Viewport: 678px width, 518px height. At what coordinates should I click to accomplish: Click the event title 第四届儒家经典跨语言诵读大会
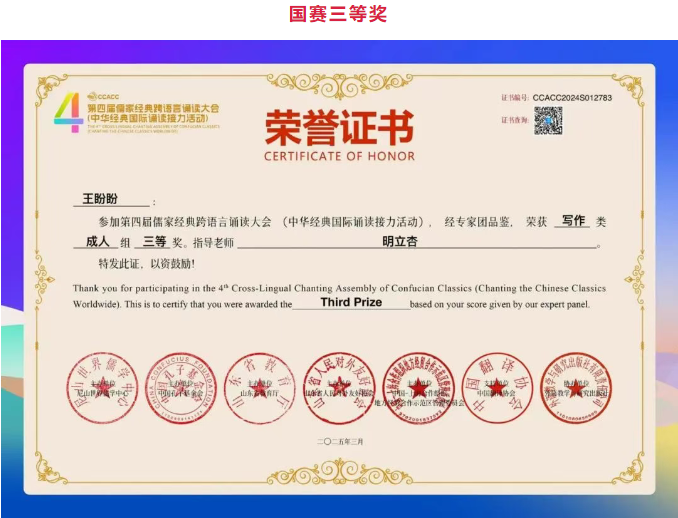click(x=154, y=108)
